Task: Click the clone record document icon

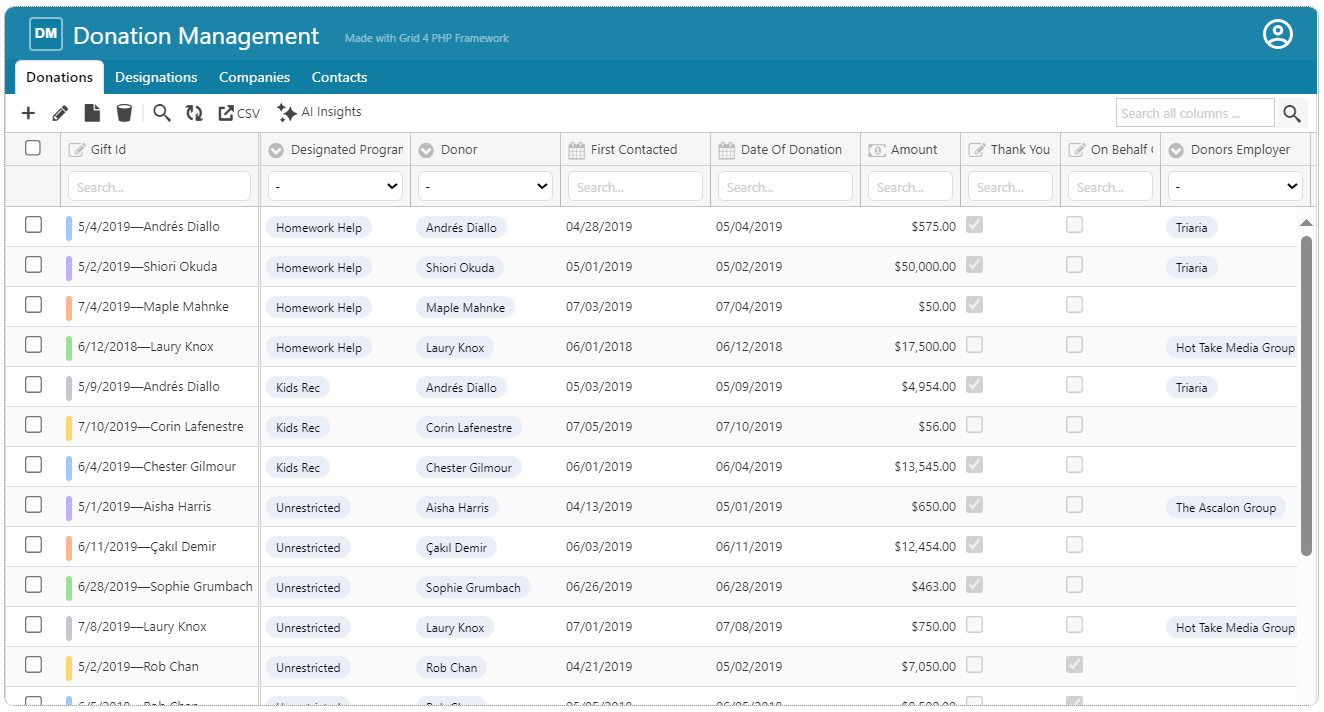Action: pos(92,113)
